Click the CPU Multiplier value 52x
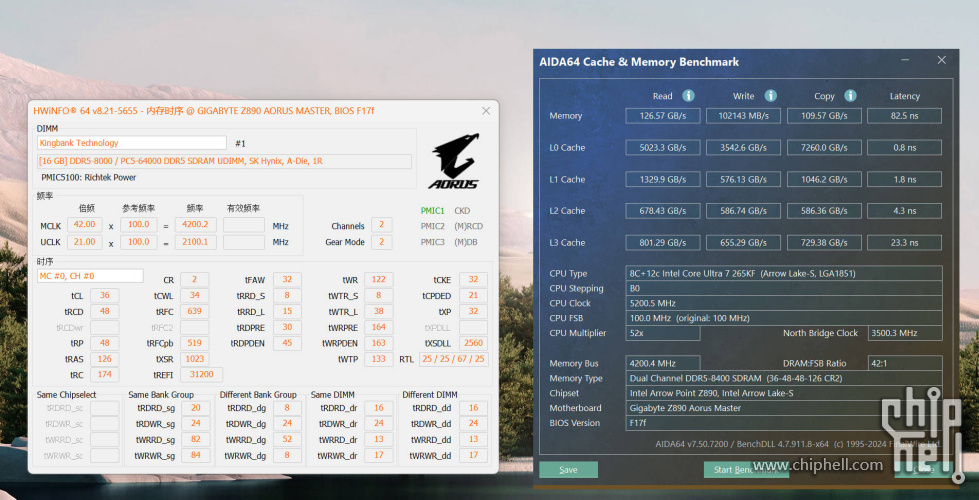The height and width of the screenshot is (500, 979). pos(662,333)
